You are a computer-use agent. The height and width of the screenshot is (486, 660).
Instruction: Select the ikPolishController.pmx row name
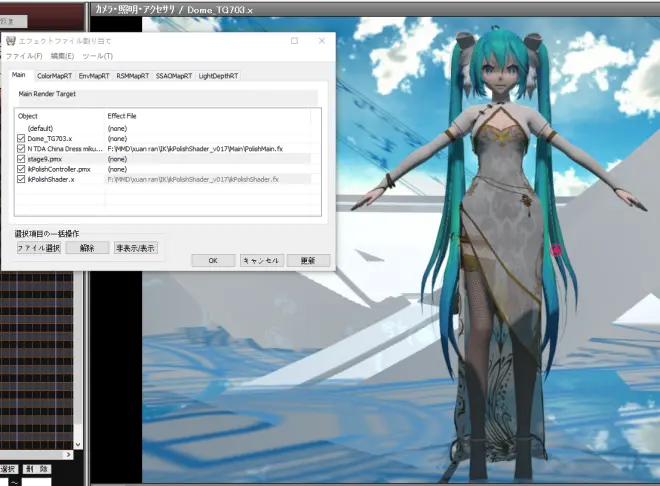point(59,169)
